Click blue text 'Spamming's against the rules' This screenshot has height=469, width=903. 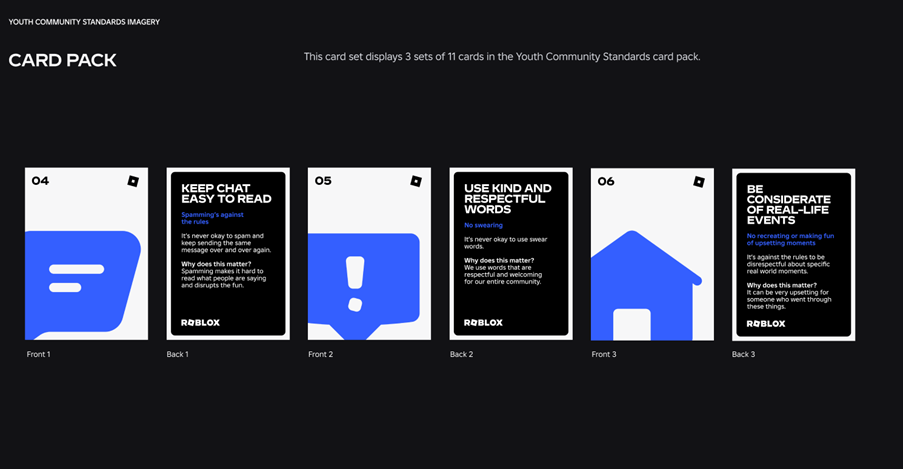(x=213, y=218)
